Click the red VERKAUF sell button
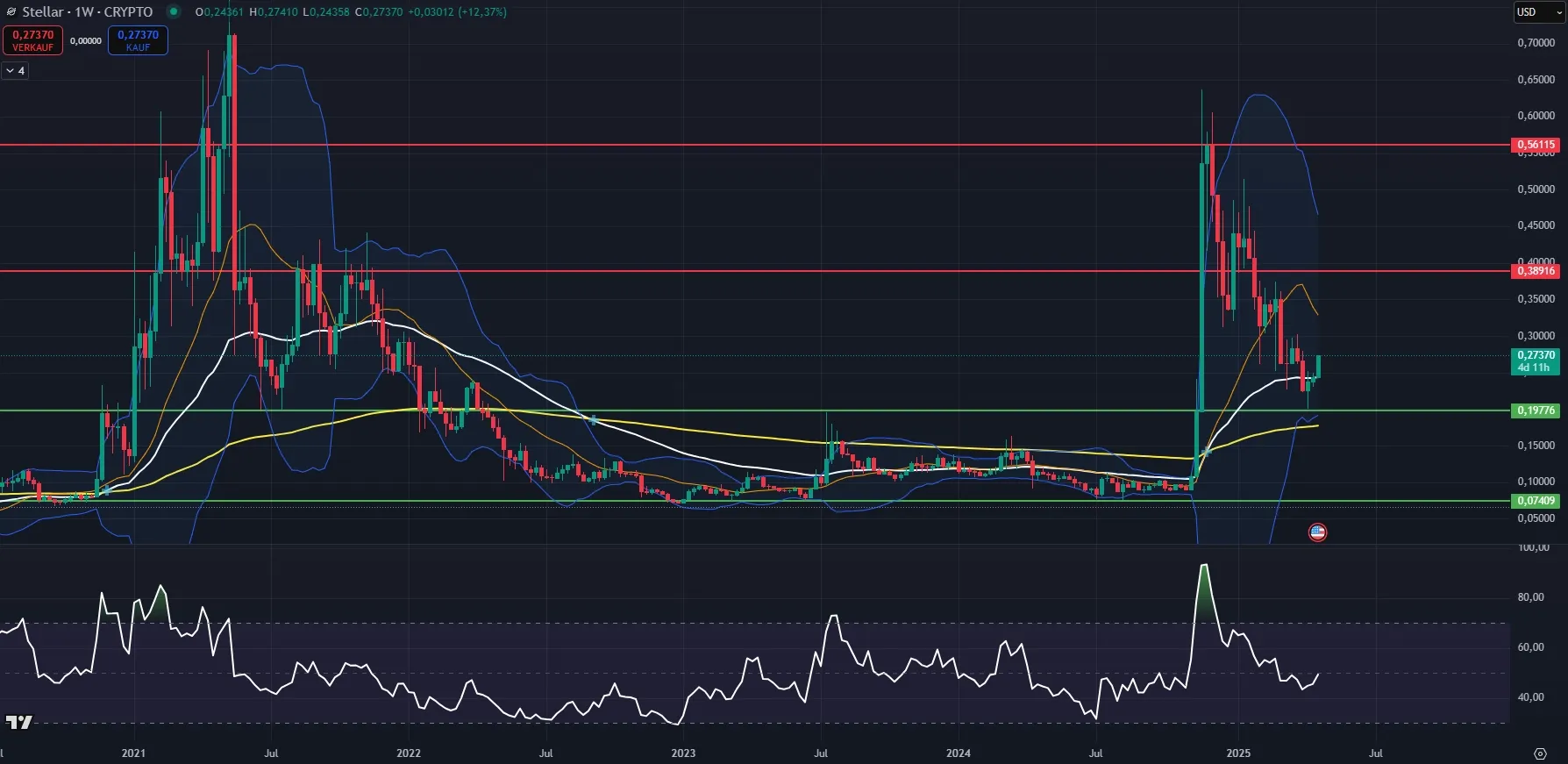This screenshot has width=1568, height=764. (32, 40)
